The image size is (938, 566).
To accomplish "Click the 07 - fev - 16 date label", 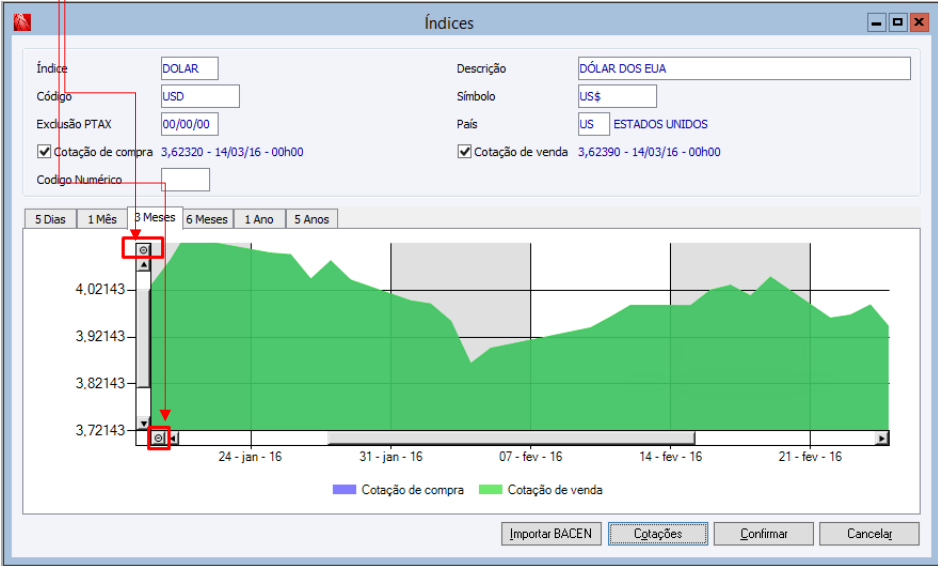I will coord(531,457).
